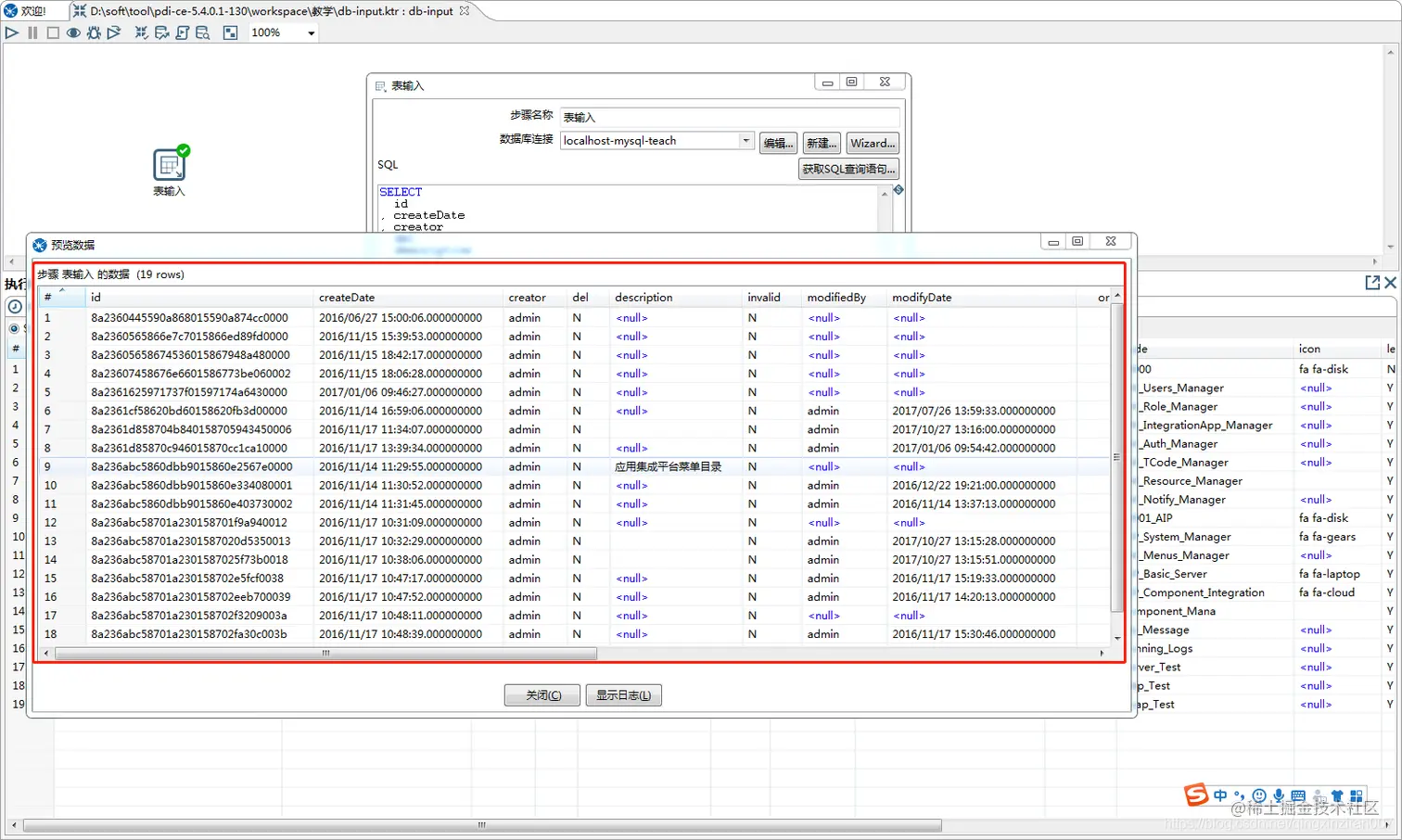The width and height of the screenshot is (1402, 840).
Task: Verify the transformation with the check icon
Action: [142, 32]
